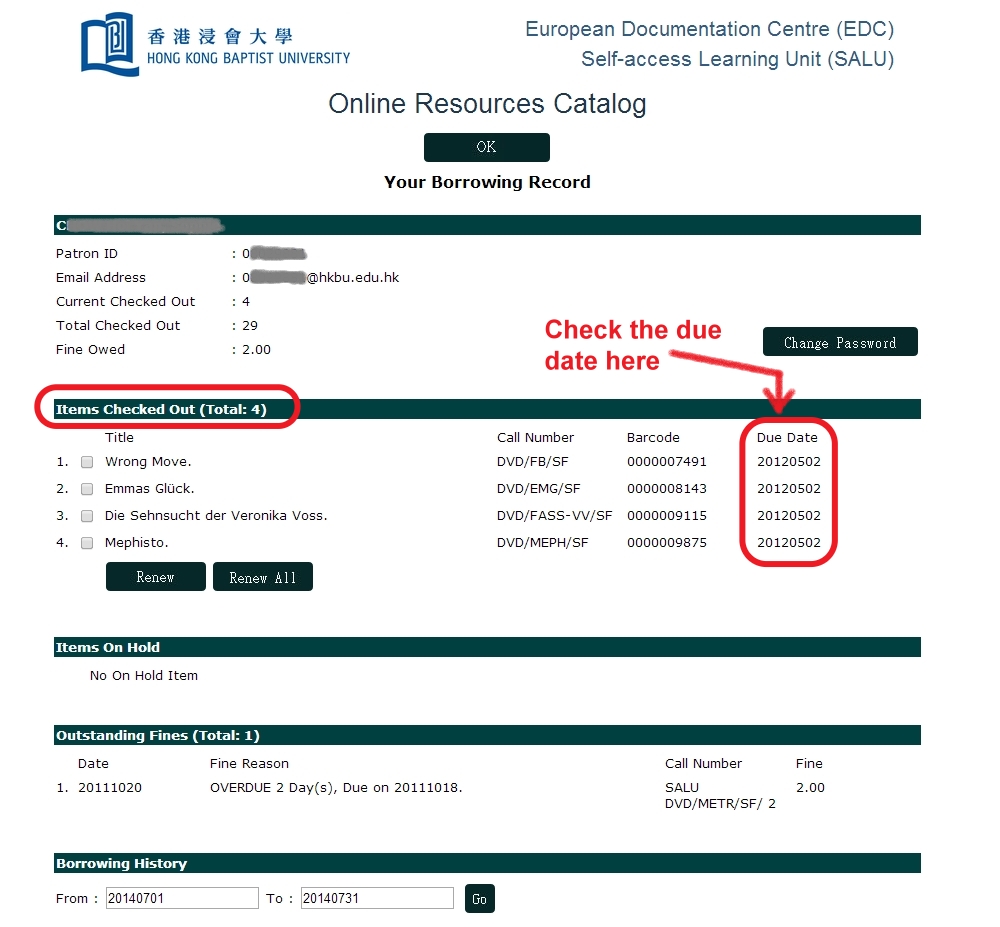Select the Emmas Glück checkbox
Viewport: 1000px width, 927px height.
click(x=87, y=489)
